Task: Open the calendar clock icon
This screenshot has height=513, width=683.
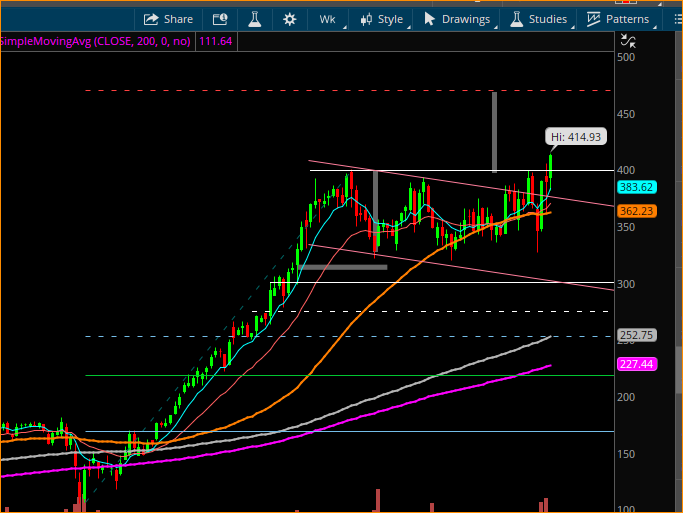Action: coord(220,19)
